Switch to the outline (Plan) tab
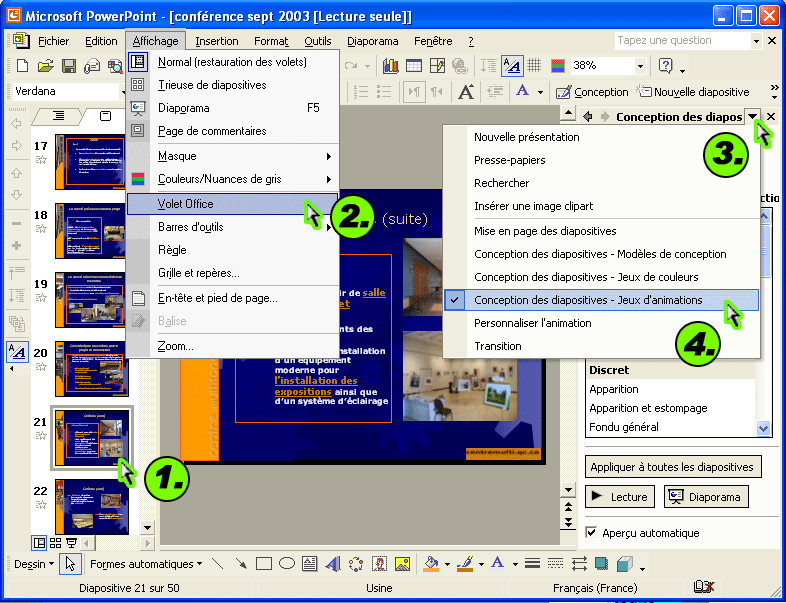The image size is (786, 603). (59, 116)
